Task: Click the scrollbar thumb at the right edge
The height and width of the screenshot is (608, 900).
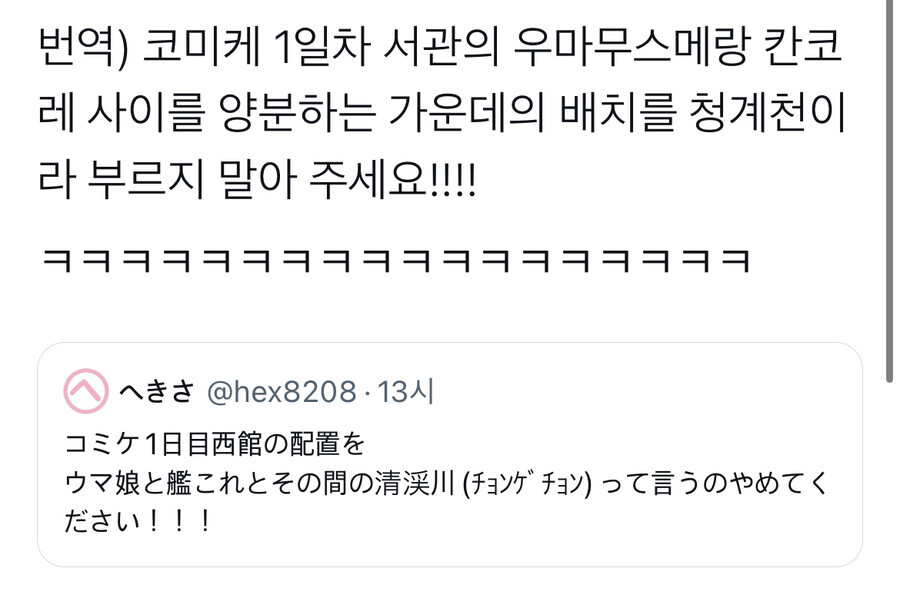Action: tap(889, 191)
